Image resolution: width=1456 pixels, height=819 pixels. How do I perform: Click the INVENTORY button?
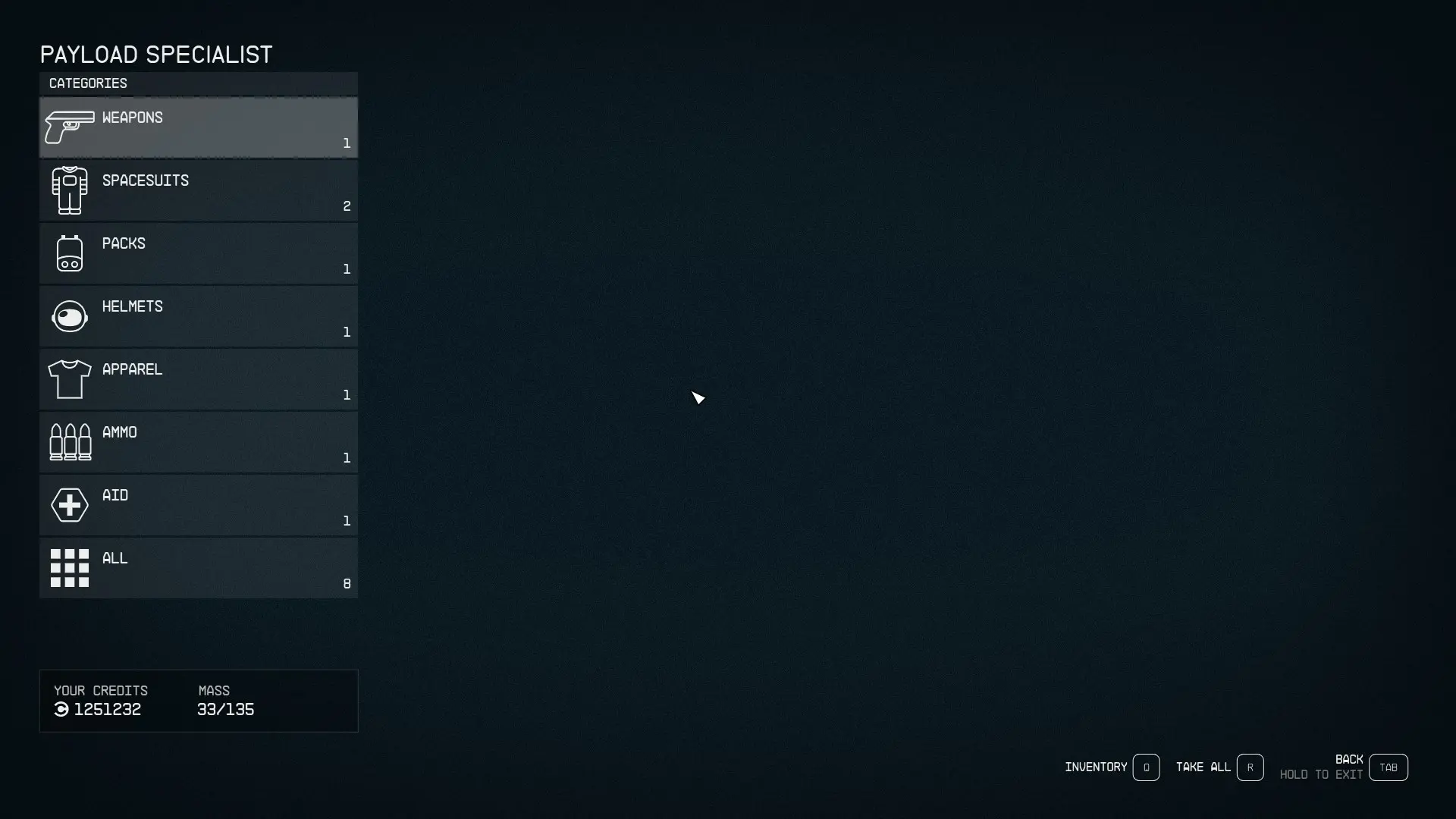1145,767
